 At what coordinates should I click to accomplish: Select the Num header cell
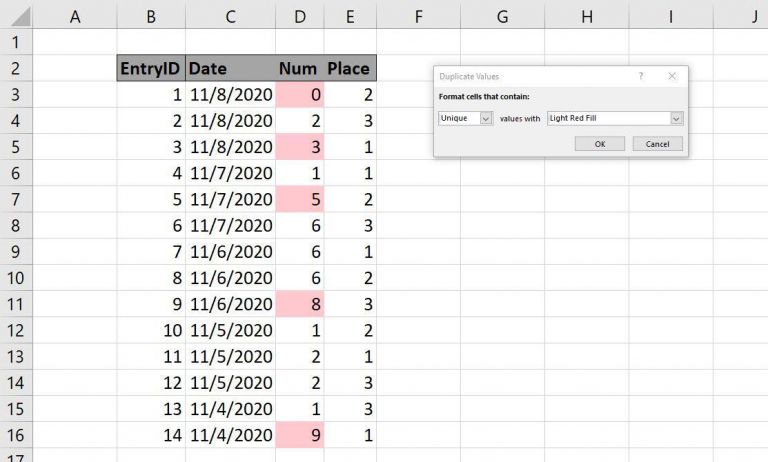pos(300,69)
